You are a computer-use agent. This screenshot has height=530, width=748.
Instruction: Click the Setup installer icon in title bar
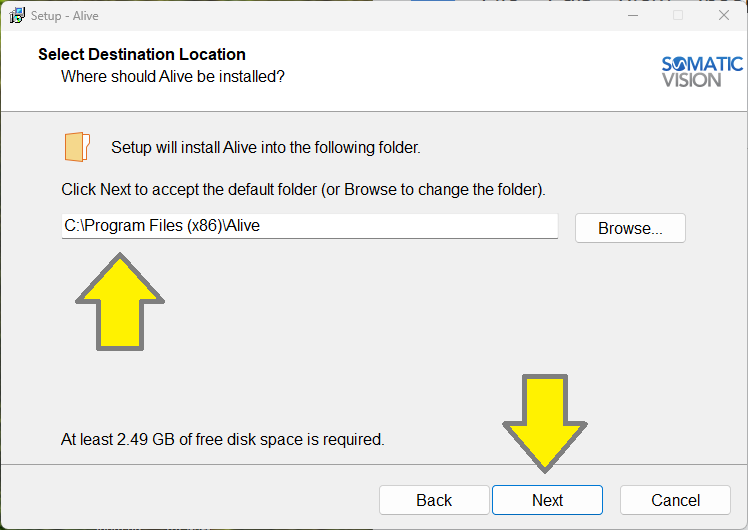(x=17, y=16)
